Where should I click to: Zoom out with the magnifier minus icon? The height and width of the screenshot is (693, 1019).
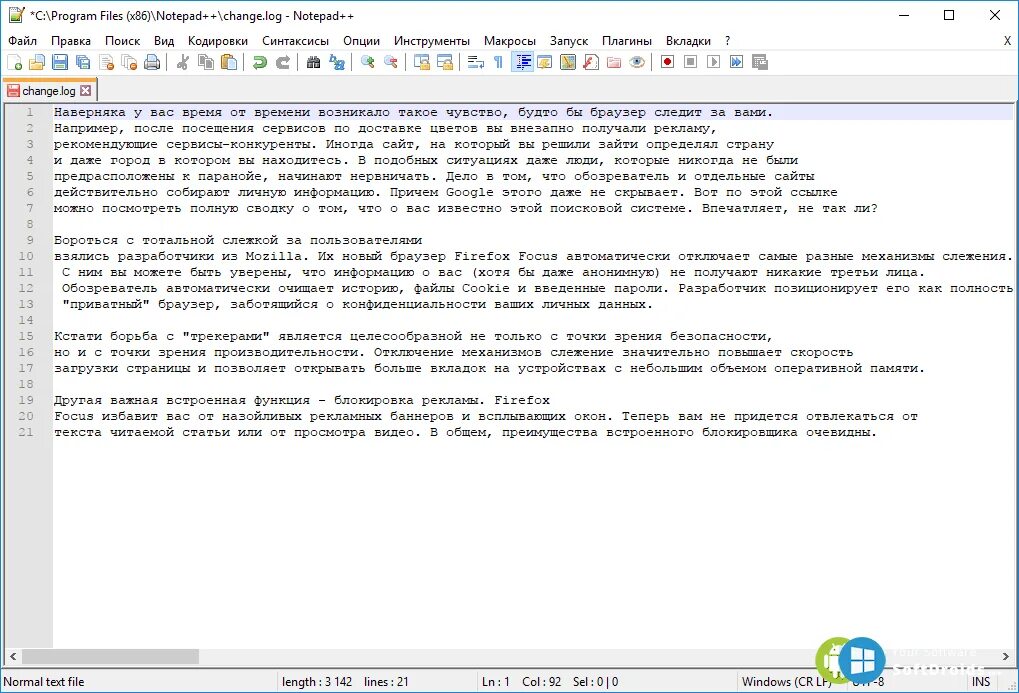tap(391, 62)
